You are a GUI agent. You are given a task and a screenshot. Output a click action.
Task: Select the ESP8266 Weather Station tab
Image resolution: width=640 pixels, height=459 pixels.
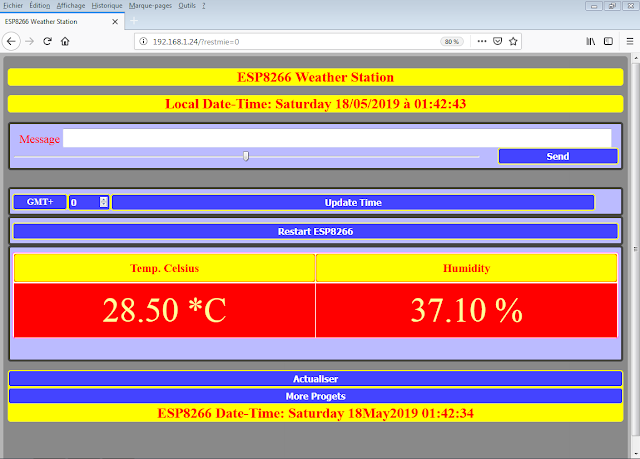[62, 21]
